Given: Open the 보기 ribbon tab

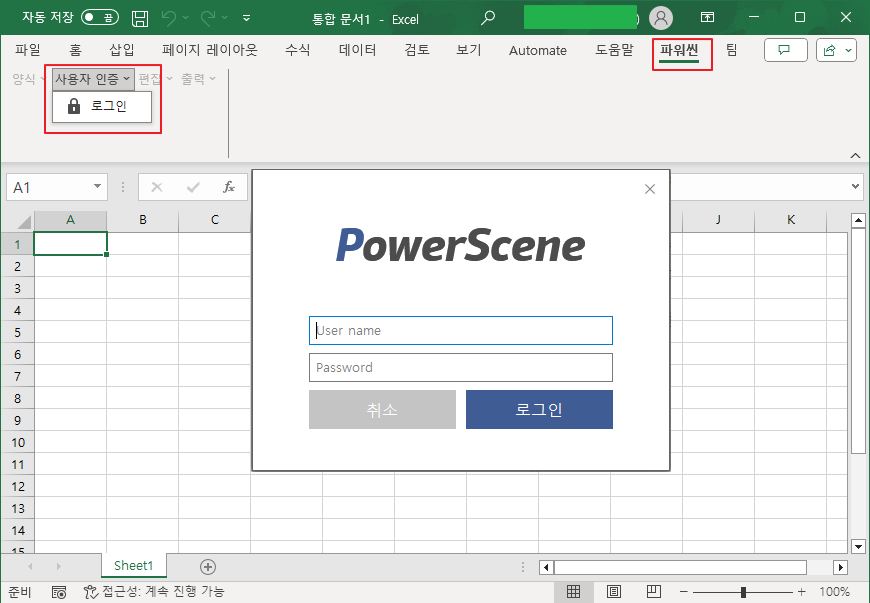Looking at the screenshot, I should tap(469, 50).
